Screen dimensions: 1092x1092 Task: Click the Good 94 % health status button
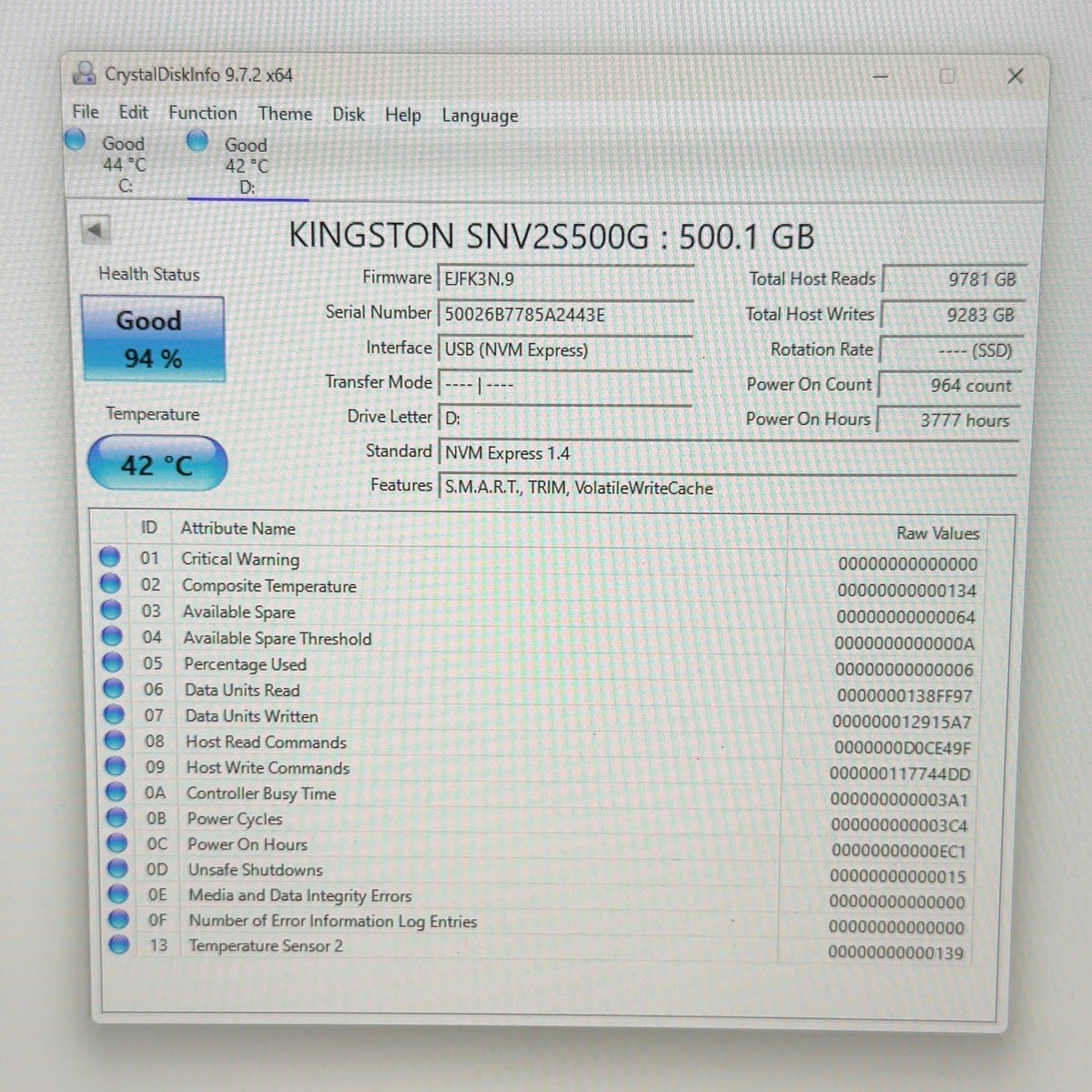coord(152,339)
